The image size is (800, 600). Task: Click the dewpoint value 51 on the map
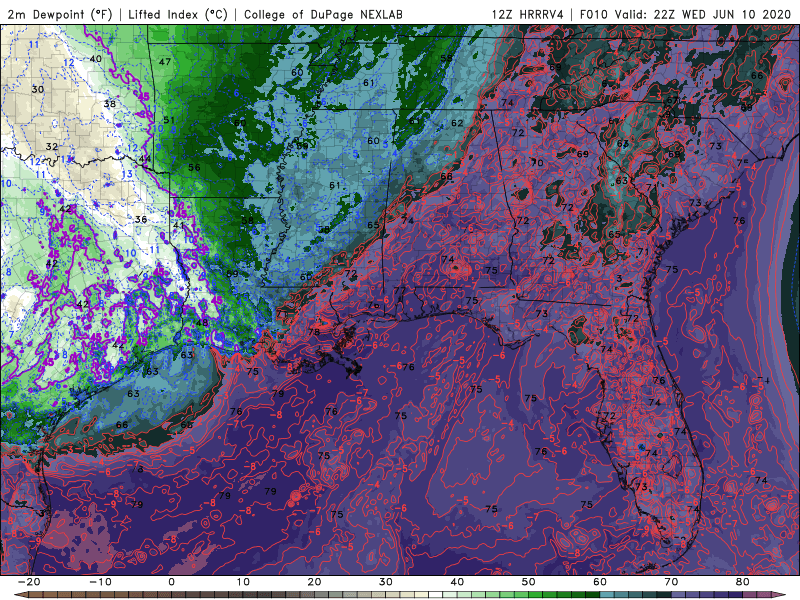pyautogui.click(x=169, y=120)
